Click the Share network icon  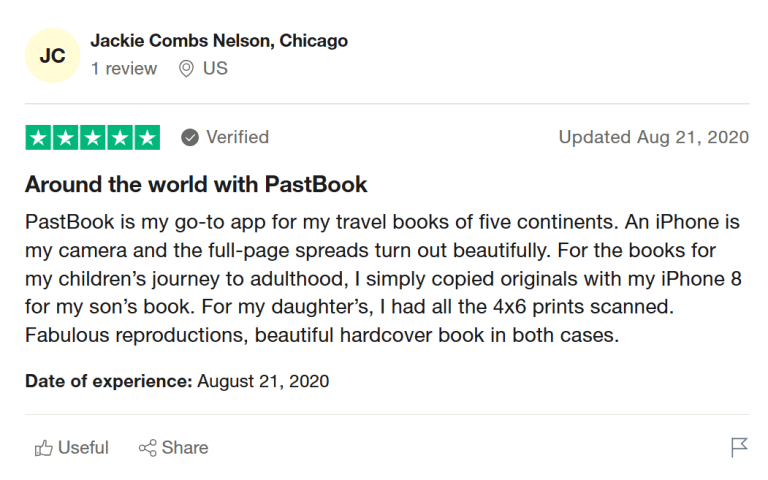click(x=148, y=448)
